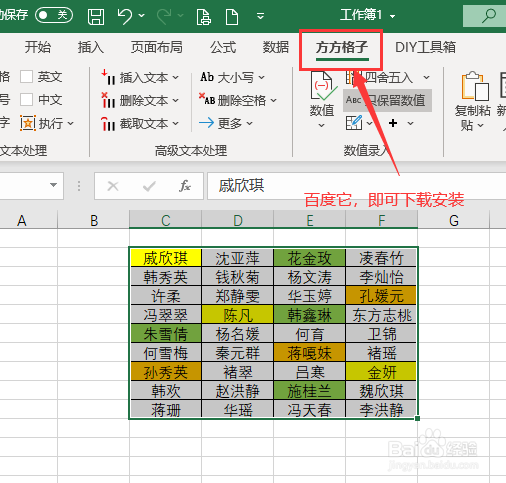Screen dimensions: 506x483
Task: Click the Undo arrow icon
Action: pyautogui.click(x=125, y=16)
